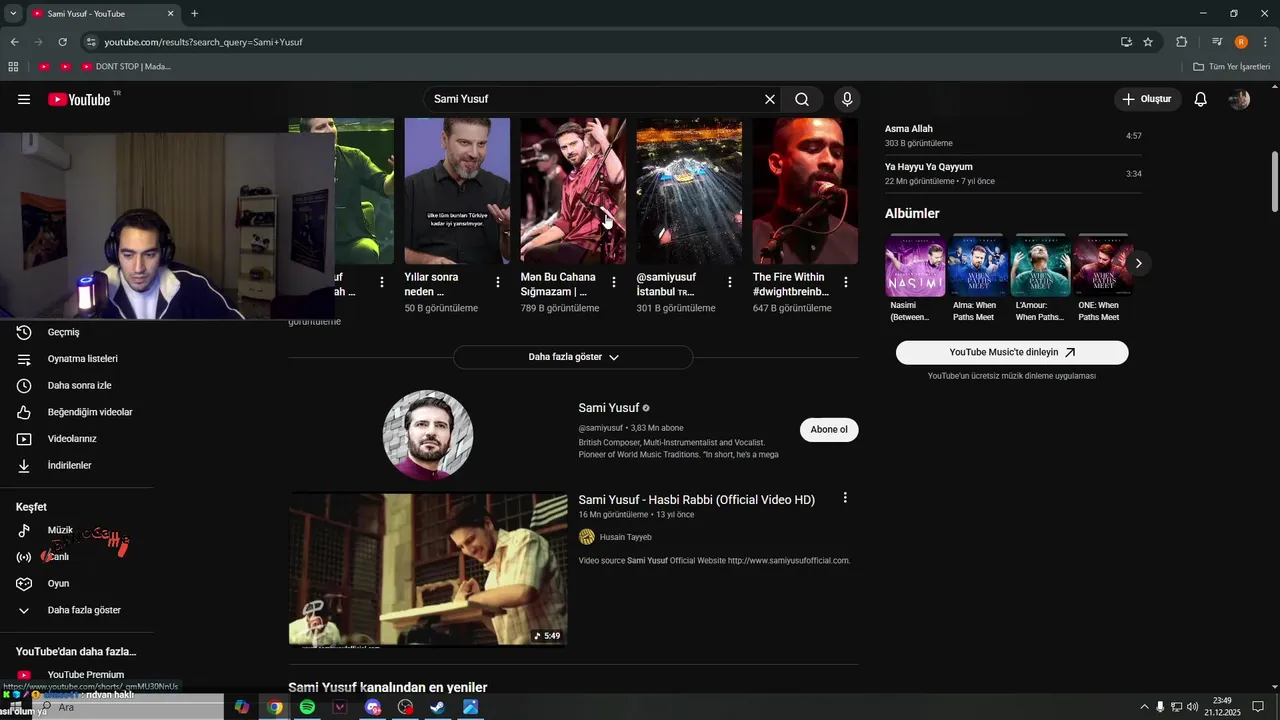Open Daha sonra izle list
The image size is (1280, 720).
click(78, 385)
